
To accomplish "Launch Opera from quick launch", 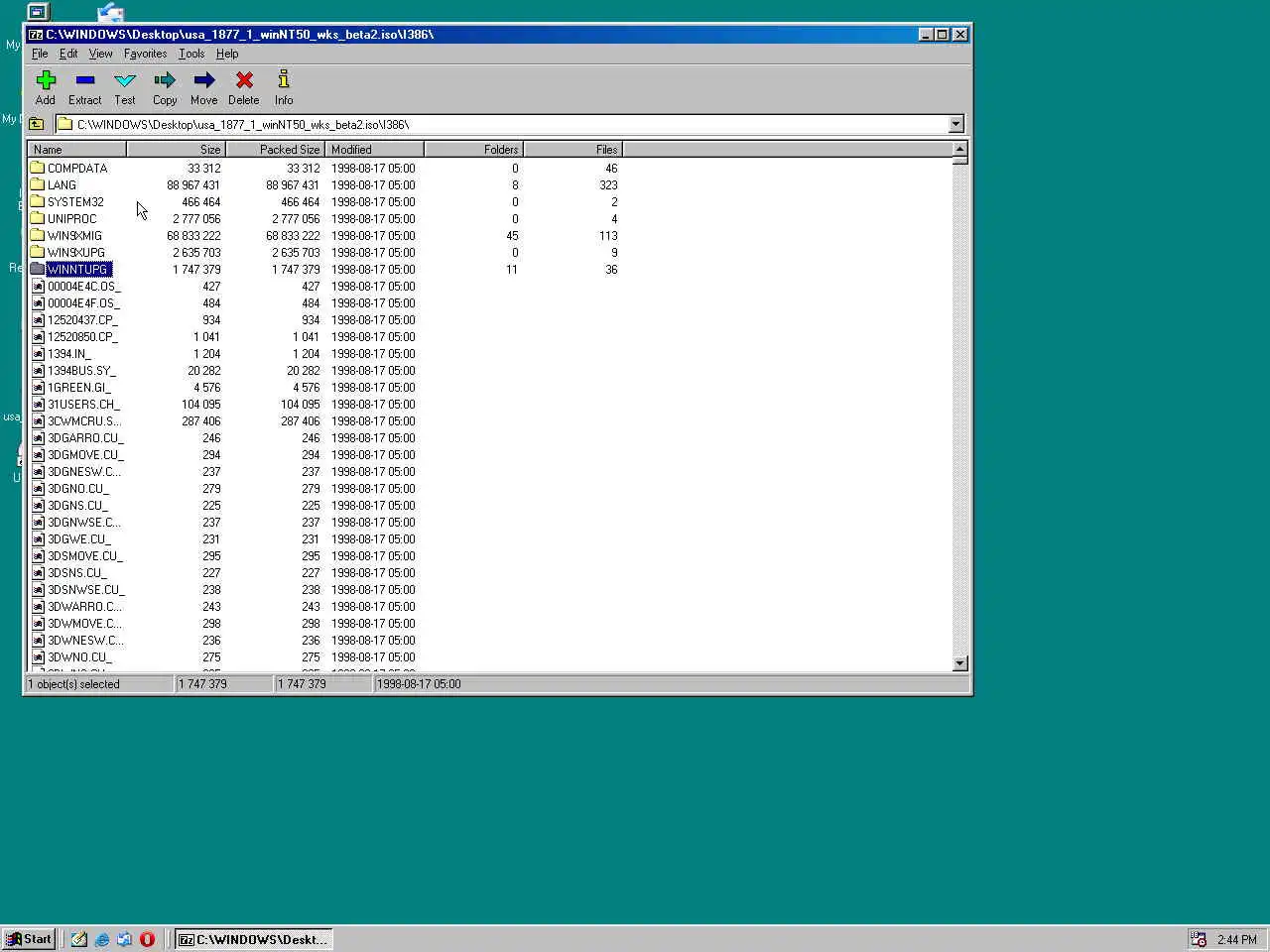I will pyautogui.click(x=147, y=939).
